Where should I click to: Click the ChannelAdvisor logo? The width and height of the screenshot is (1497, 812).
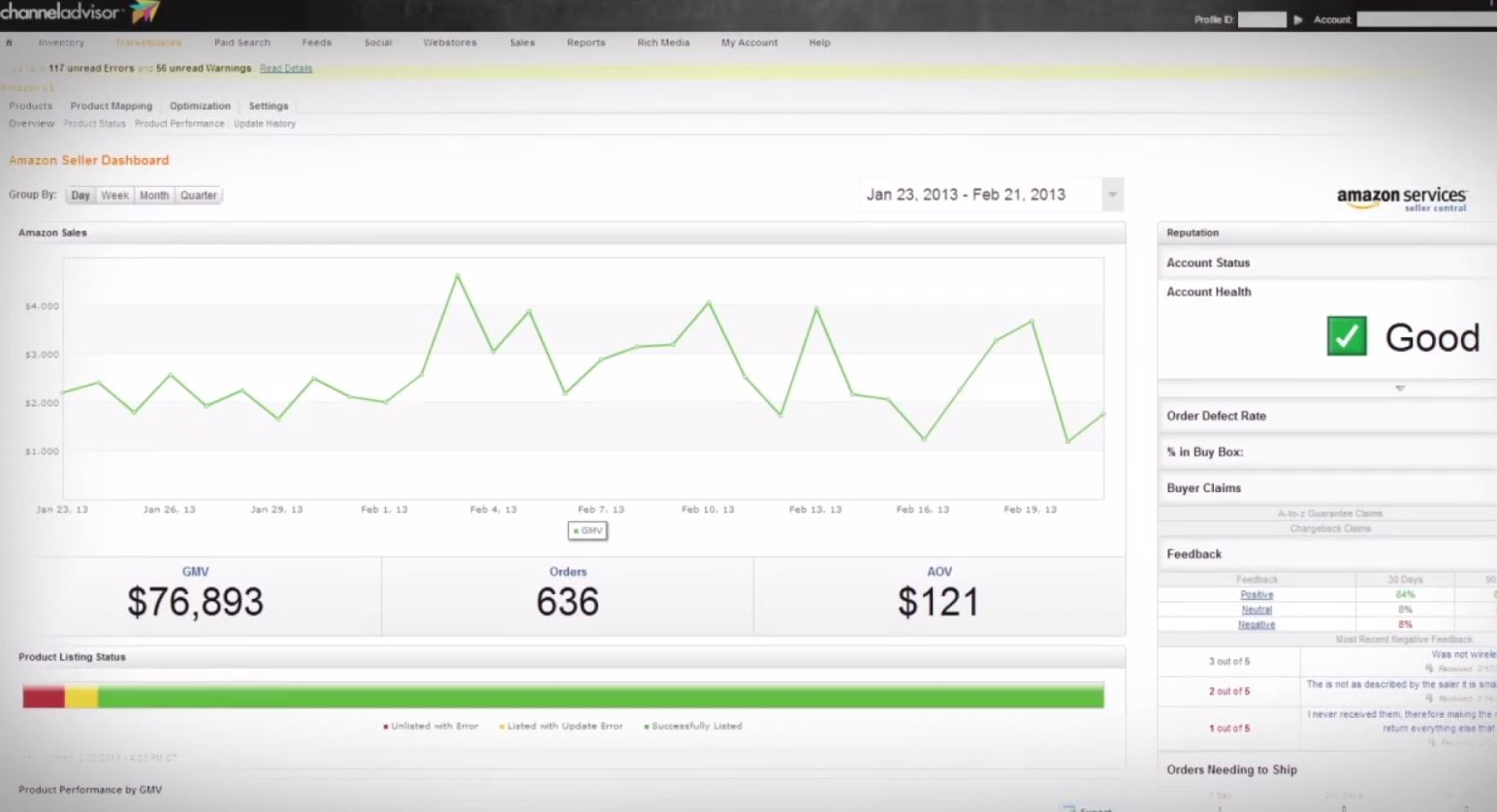point(80,13)
